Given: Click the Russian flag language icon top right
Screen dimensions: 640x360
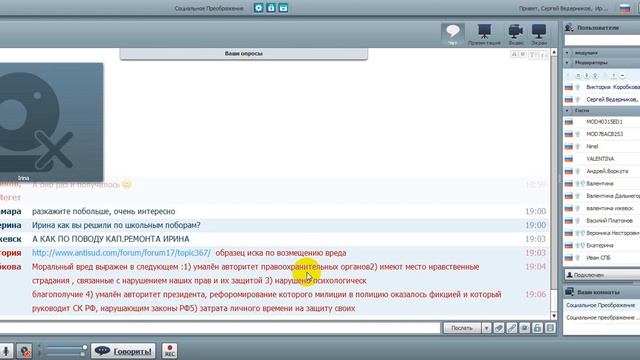Looking at the screenshot, I should 624,8.
